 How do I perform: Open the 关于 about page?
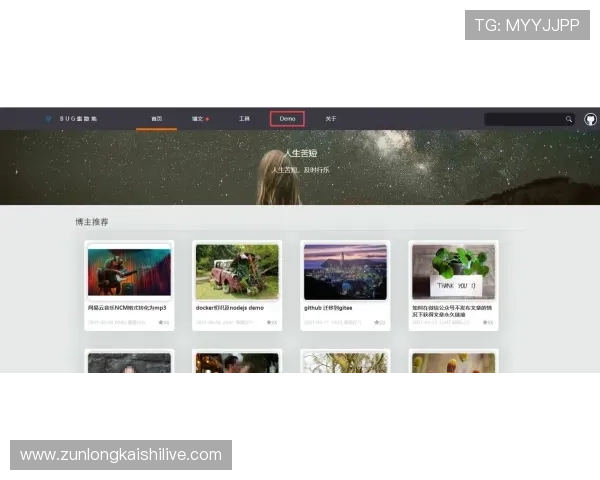[x=331, y=119]
